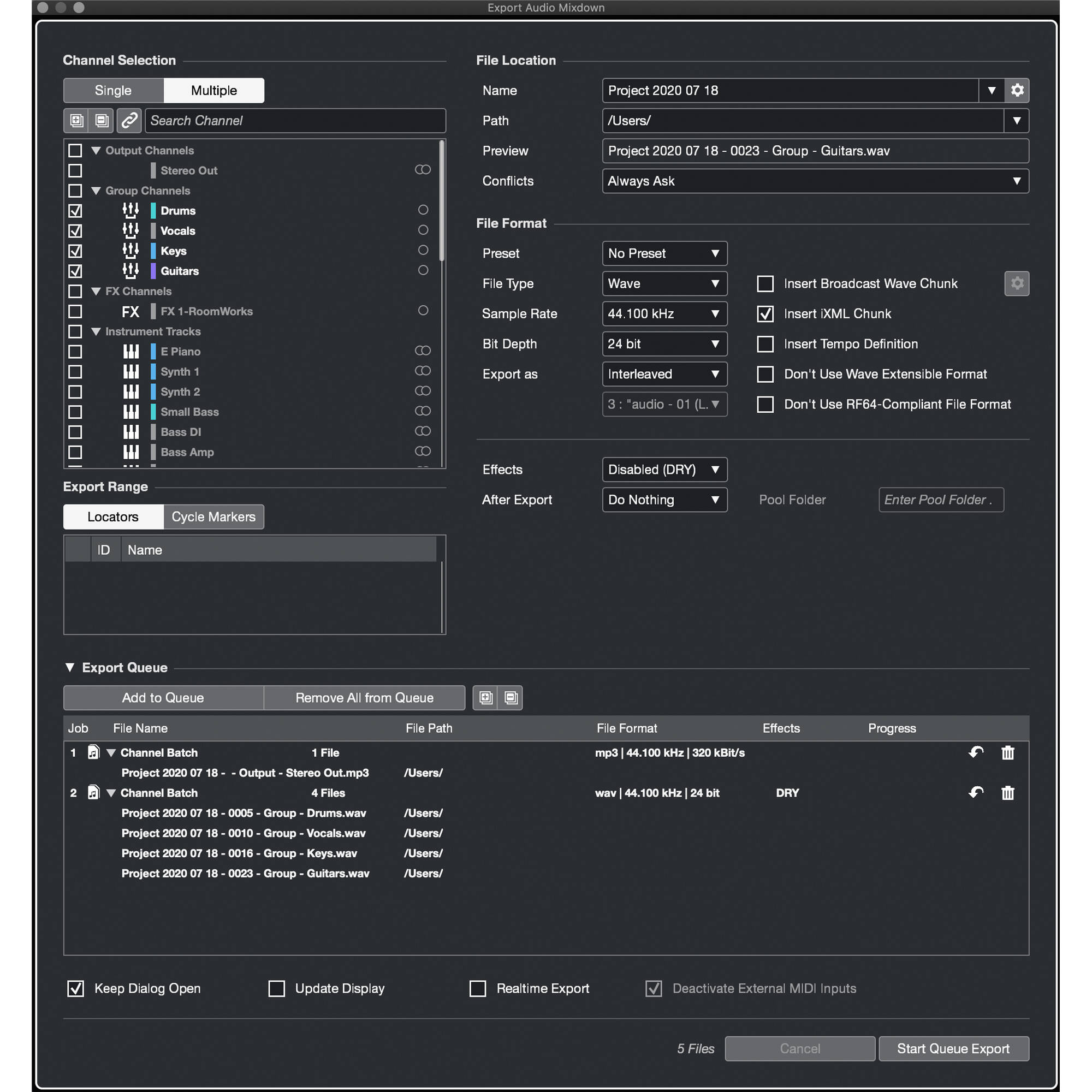The width and height of the screenshot is (1092, 1092).
Task: Click the Search Channel input field
Action: coord(295,120)
